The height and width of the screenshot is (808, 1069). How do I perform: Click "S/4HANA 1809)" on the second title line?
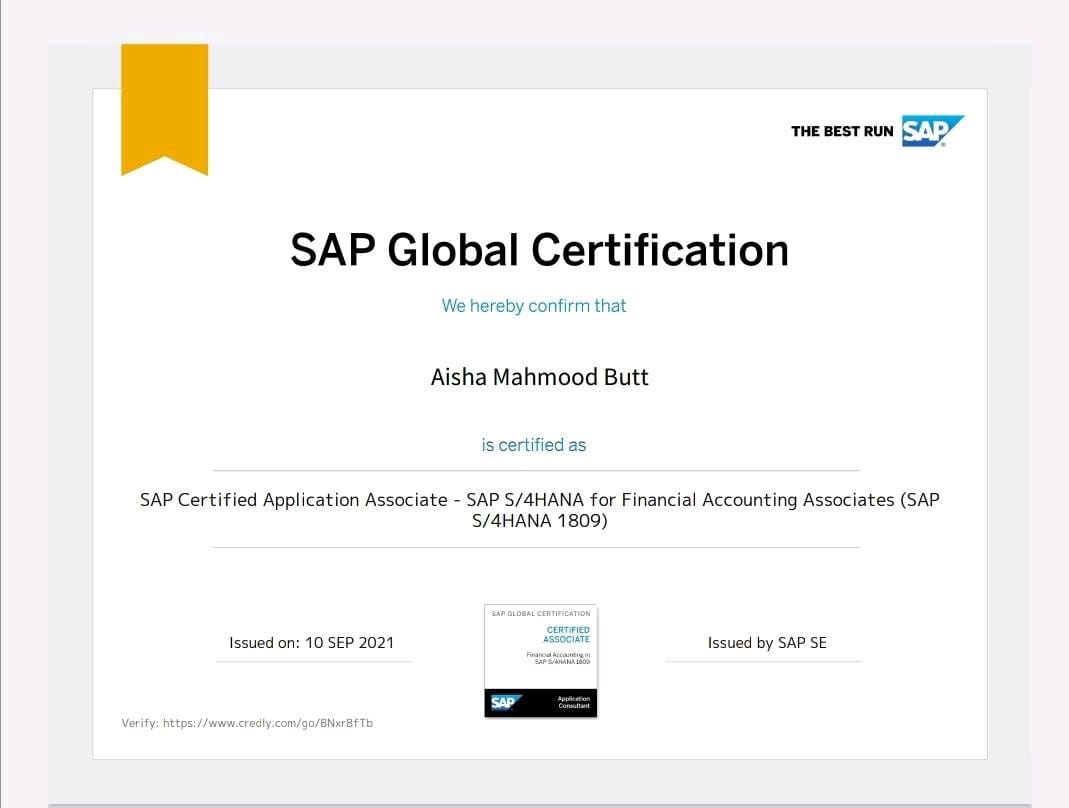point(539,521)
